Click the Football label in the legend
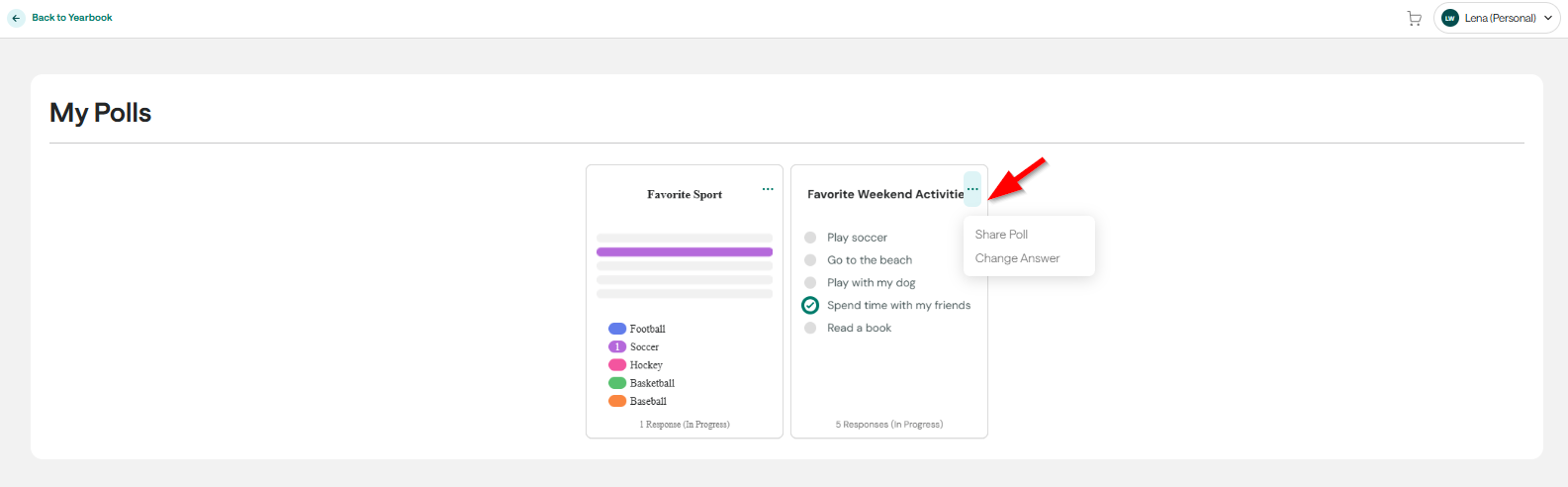 click(x=648, y=329)
